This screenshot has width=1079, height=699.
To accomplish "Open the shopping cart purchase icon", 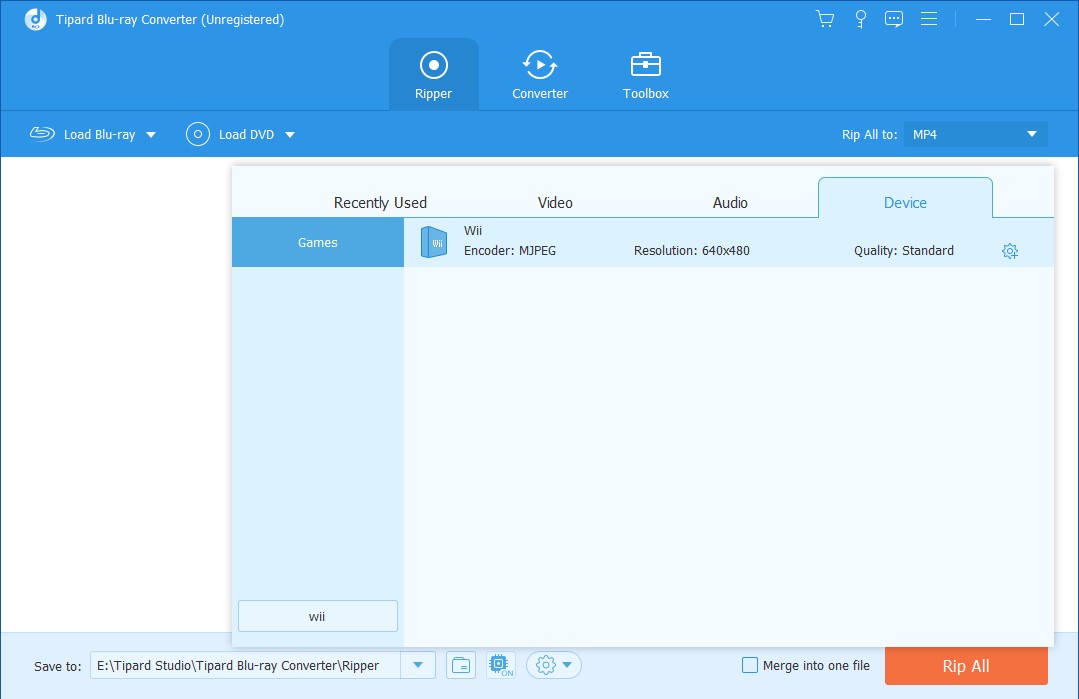I will point(824,19).
